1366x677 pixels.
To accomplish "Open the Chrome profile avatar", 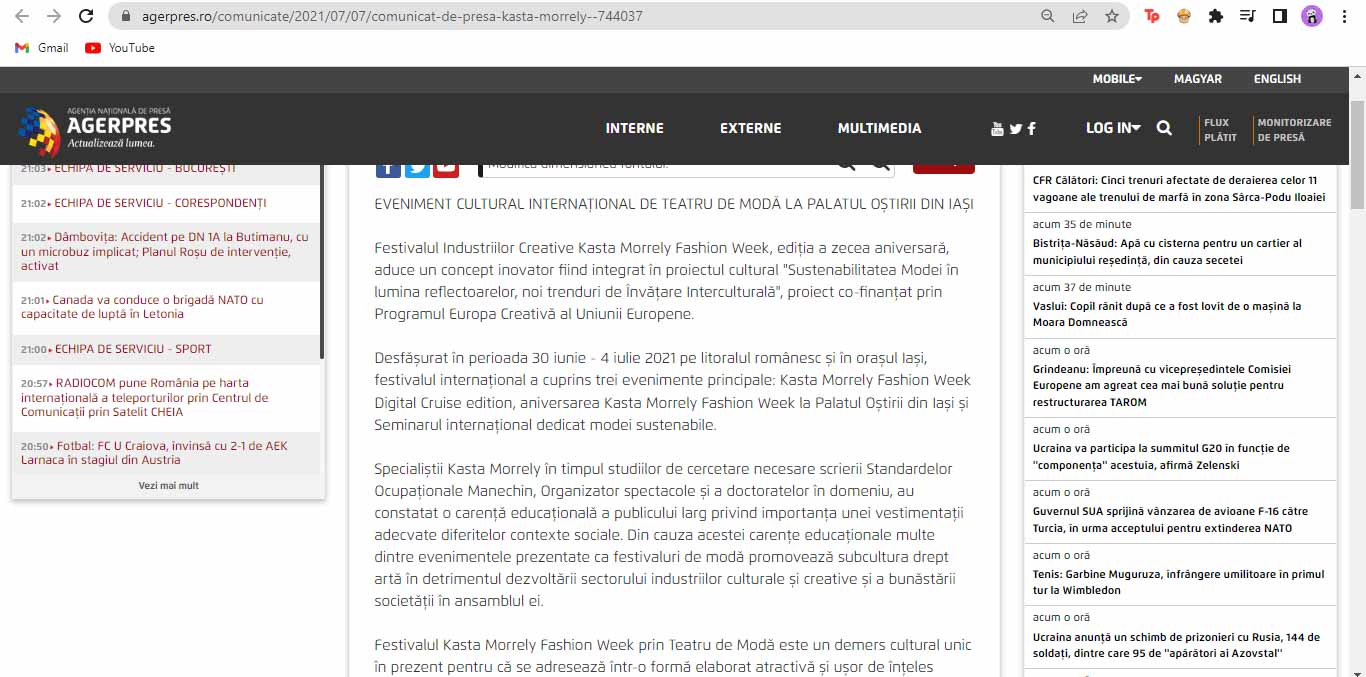I will pyautogui.click(x=1311, y=16).
